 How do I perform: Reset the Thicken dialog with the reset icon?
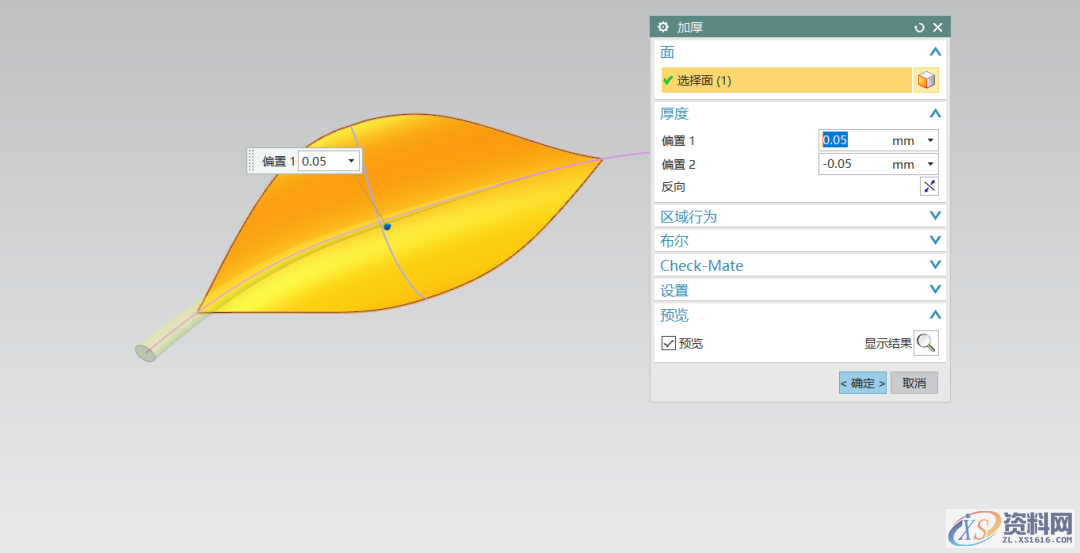click(919, 27)
